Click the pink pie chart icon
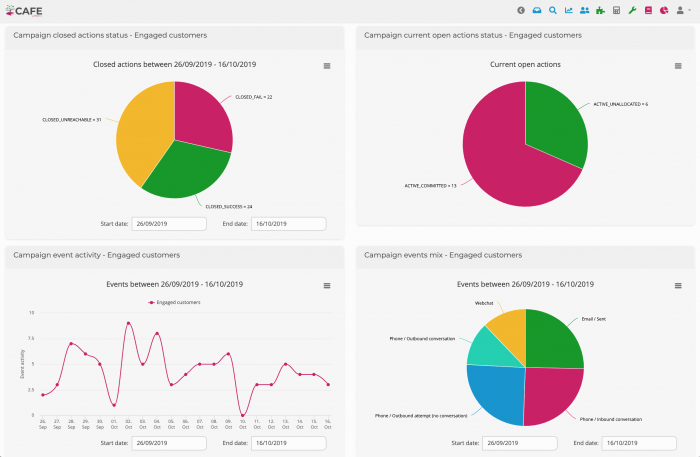This screenshot has width=700, height=457. 664,10
